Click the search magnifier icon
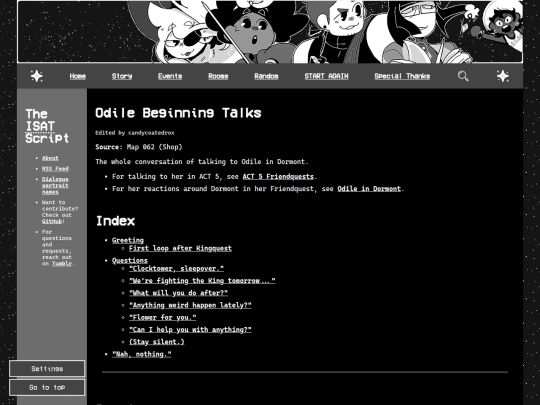This screenshot has height=405, width=540. click(x=463, y=76)
